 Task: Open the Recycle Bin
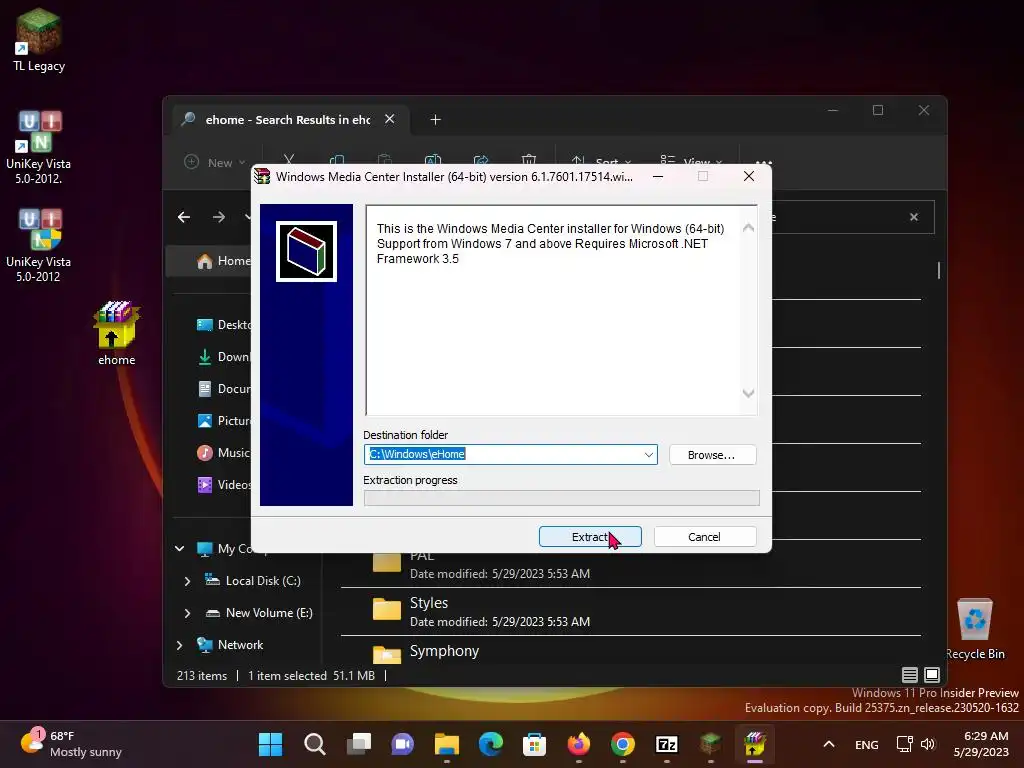(975, 629)
